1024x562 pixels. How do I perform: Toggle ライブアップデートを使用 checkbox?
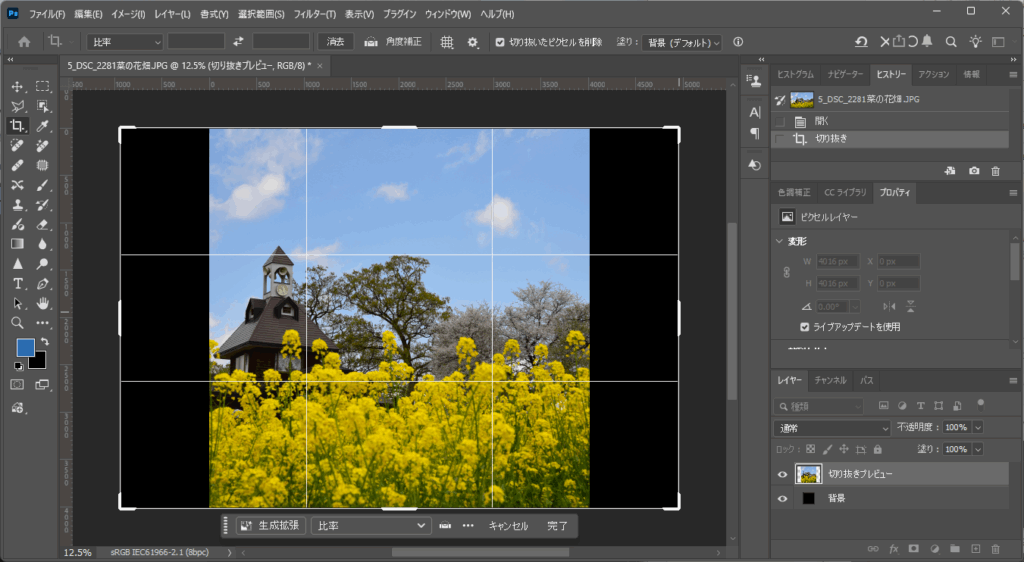click(805, 327)
